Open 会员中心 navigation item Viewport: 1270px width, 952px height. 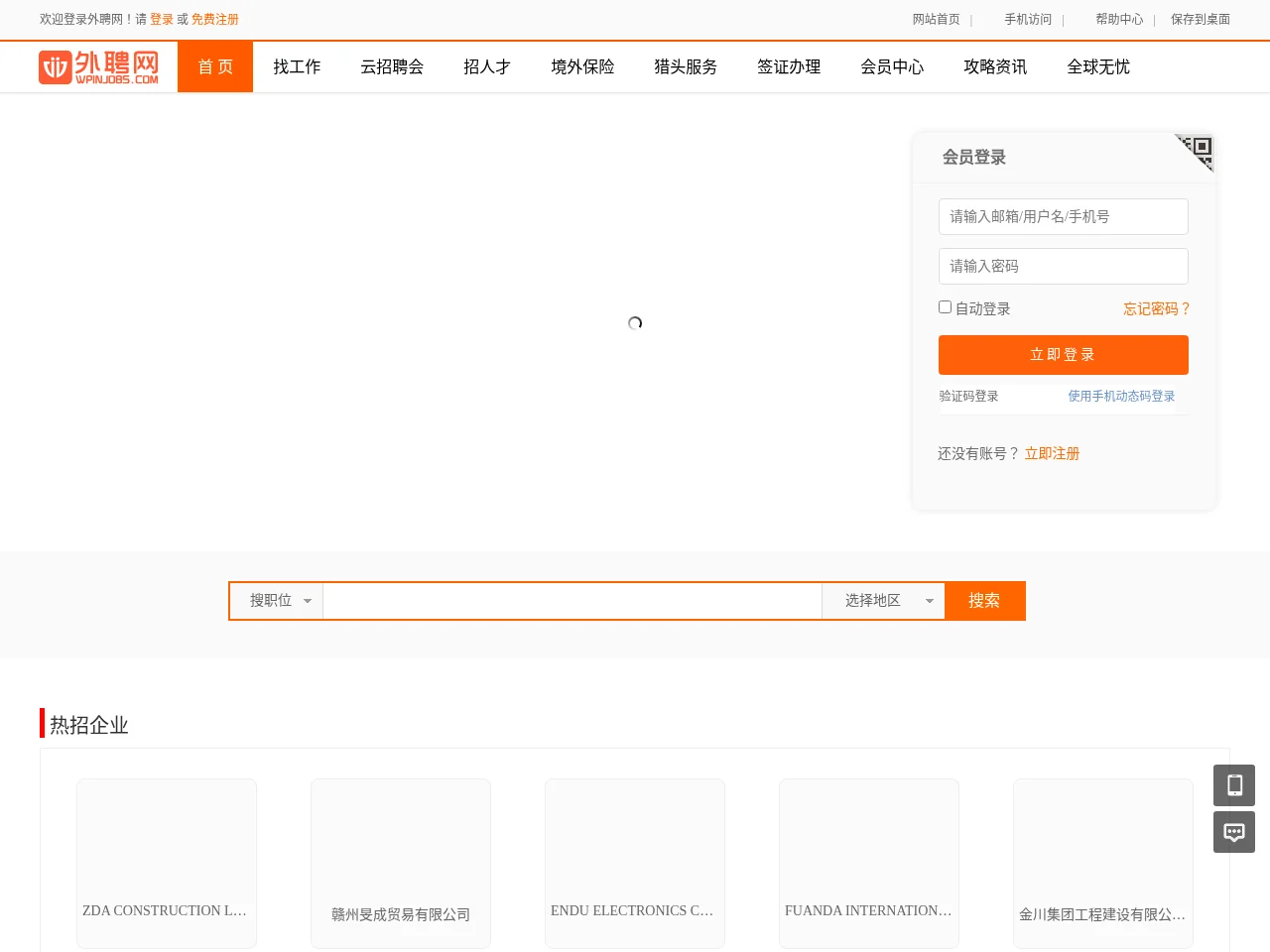[892, 67]
